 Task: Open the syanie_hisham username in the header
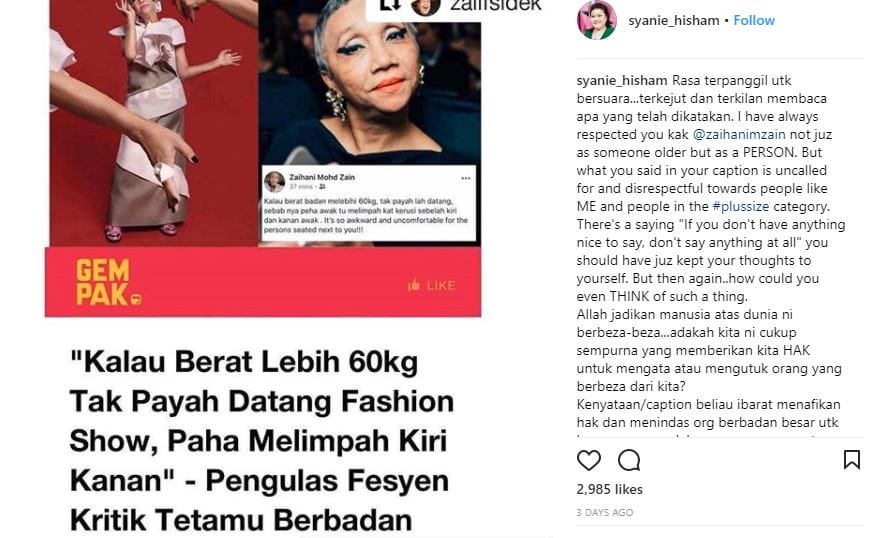pos(674,21)
